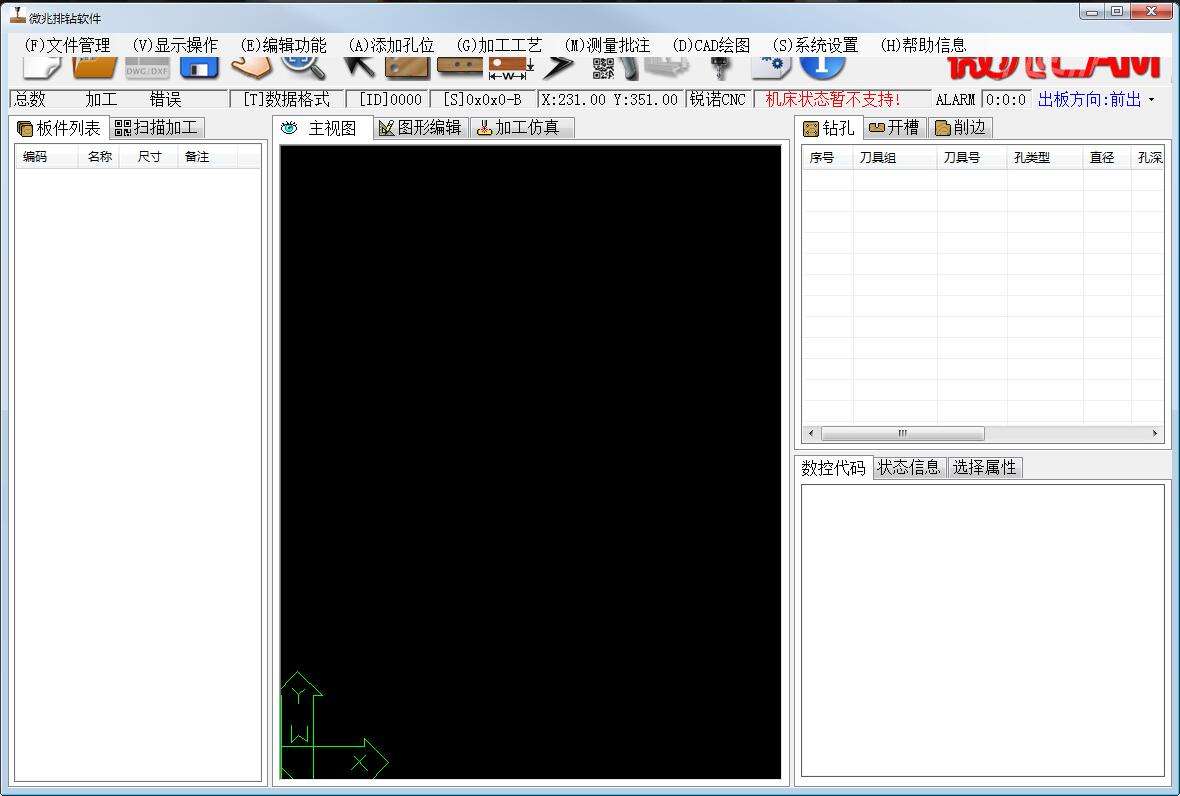Switch to the 扫描加工 tab
This screenshot has width=1180, height=796.
(157, 128)
